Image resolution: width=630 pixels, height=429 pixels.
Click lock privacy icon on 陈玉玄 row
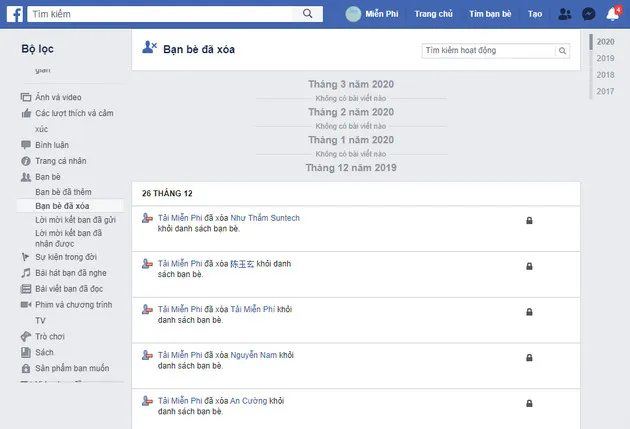click(529, 266)
